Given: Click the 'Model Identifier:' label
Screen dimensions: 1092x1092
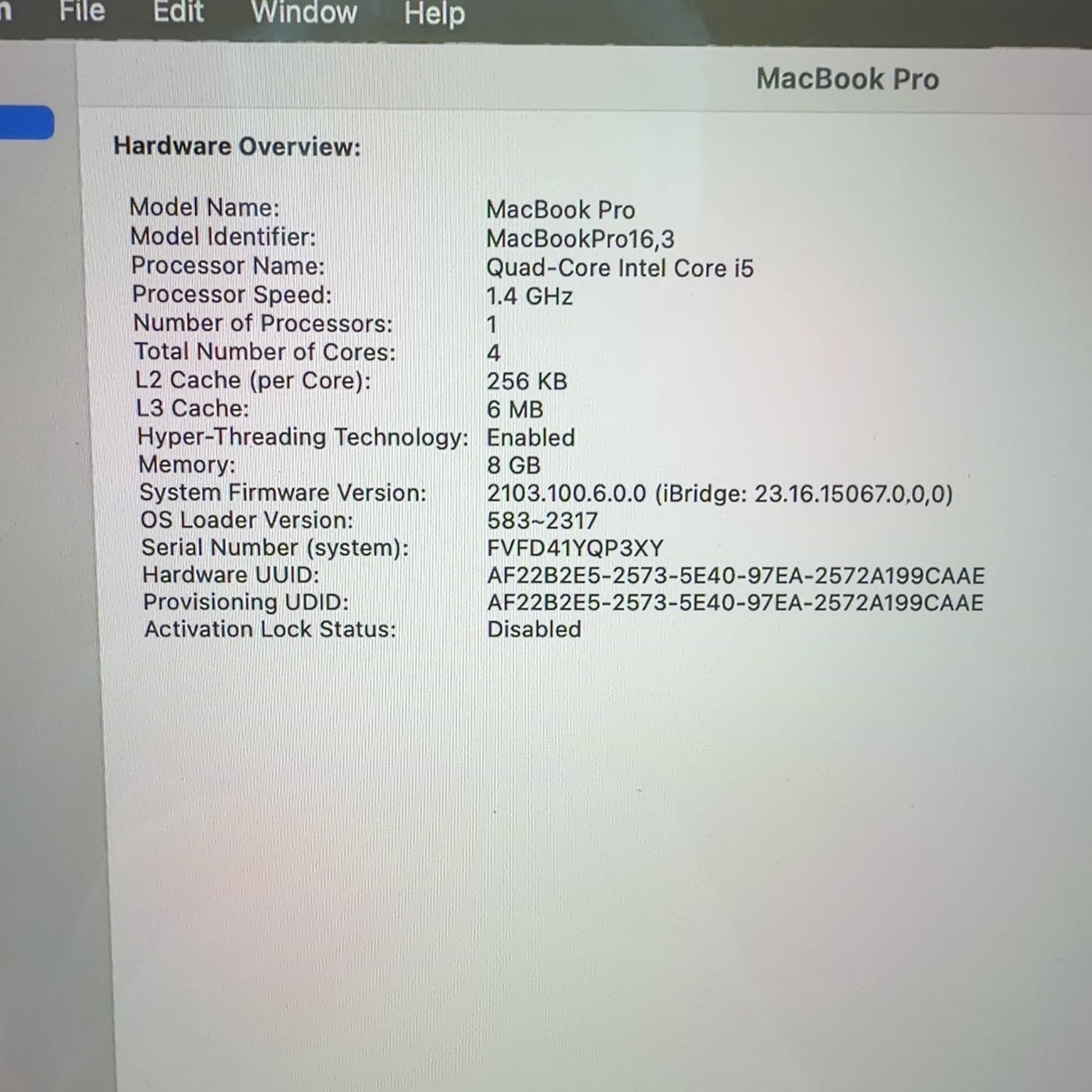Looking at the screenshot, I should pos(223,237).
